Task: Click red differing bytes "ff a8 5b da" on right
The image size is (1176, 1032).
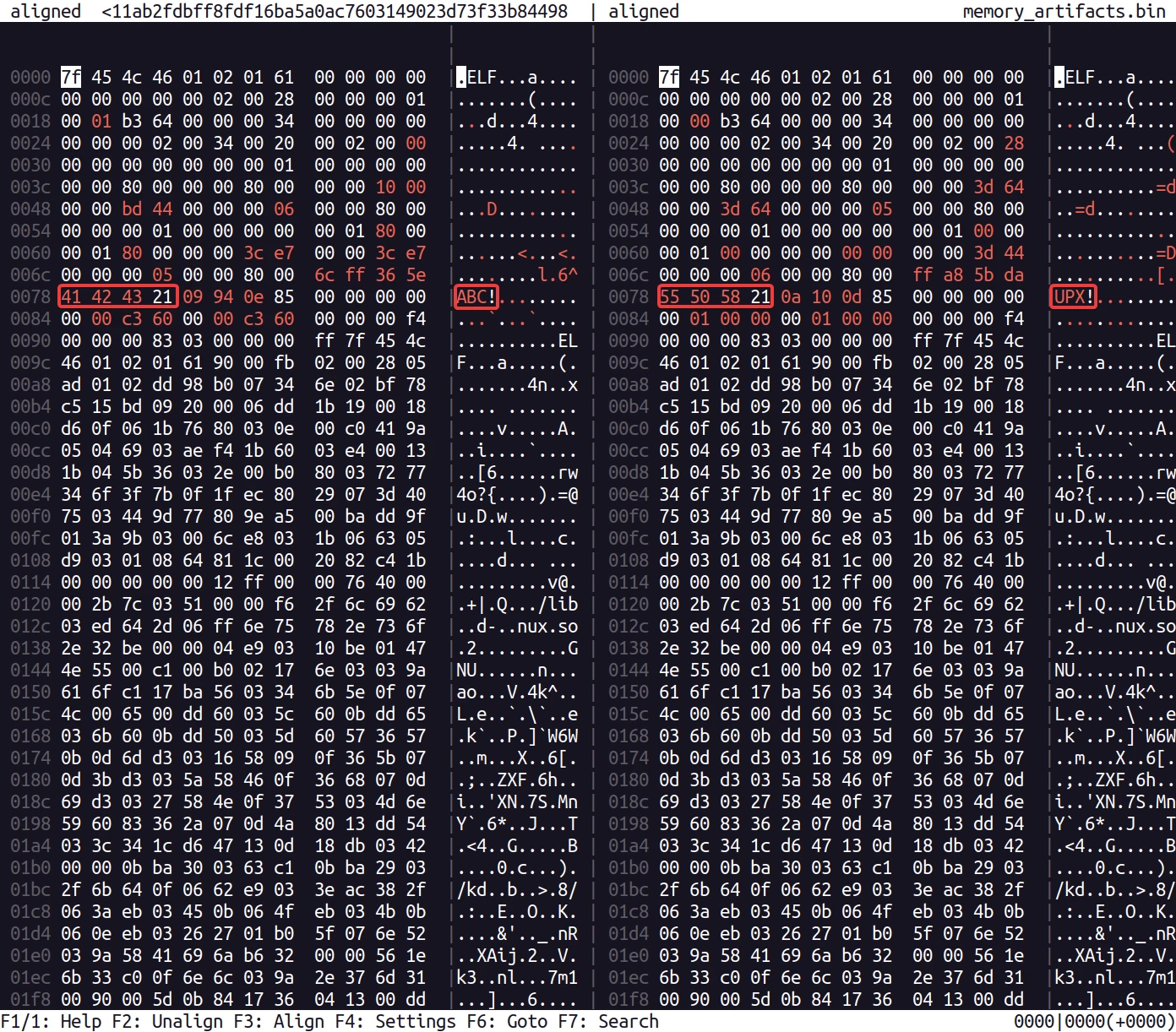Action: [968, 274]
